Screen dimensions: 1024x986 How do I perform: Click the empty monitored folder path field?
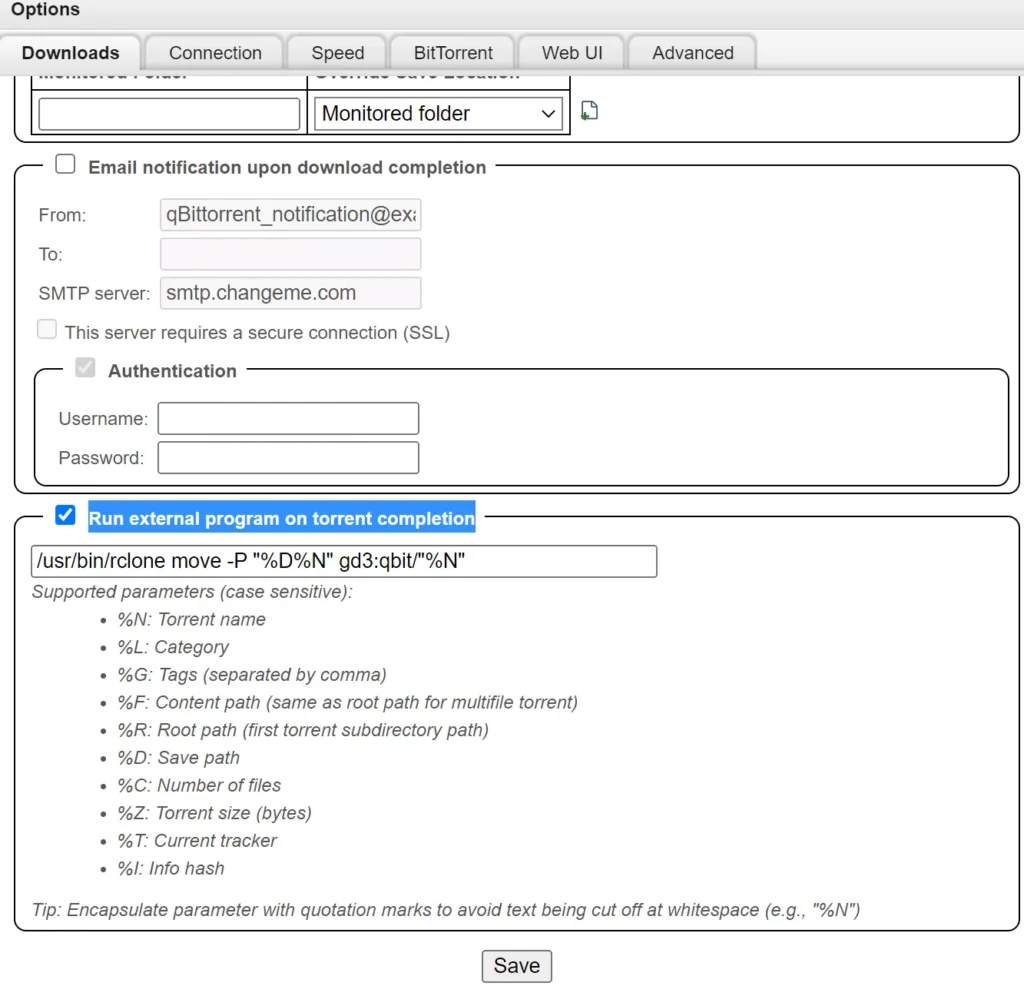click(169, 114)
